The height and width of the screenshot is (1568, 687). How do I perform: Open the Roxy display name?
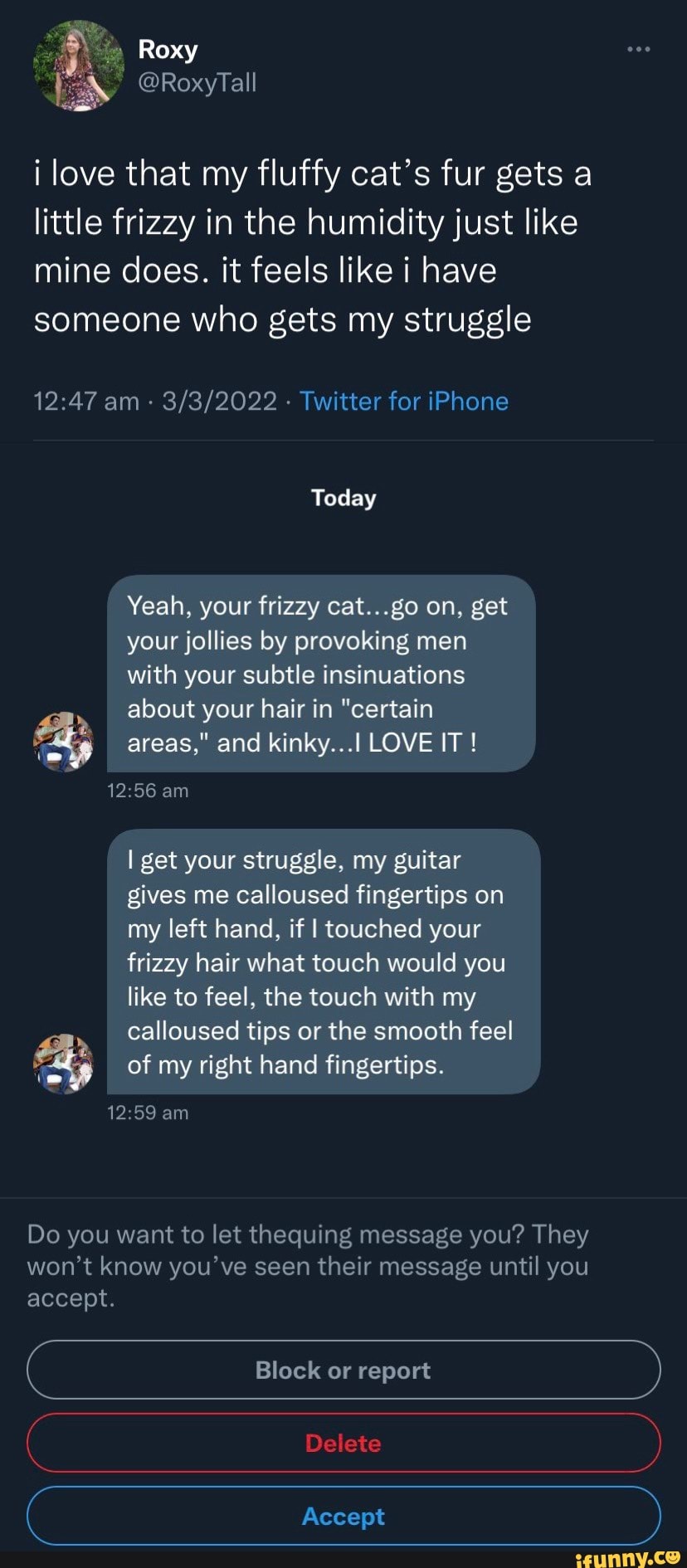pyautogui.click(x=168, y=50)
